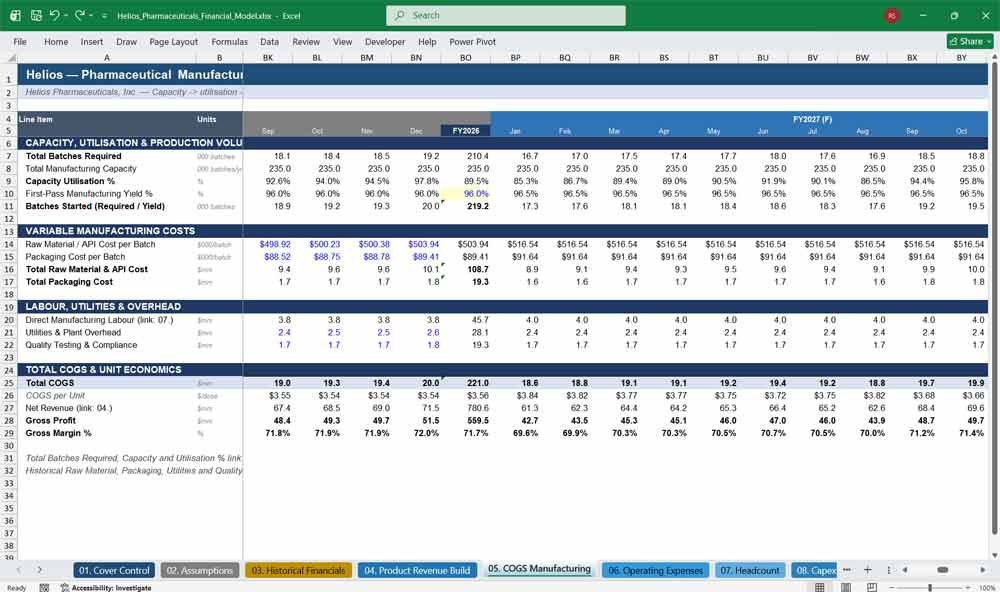Click the more sheets ellipsis button
1000x592 pixels.
click(846, 570)
